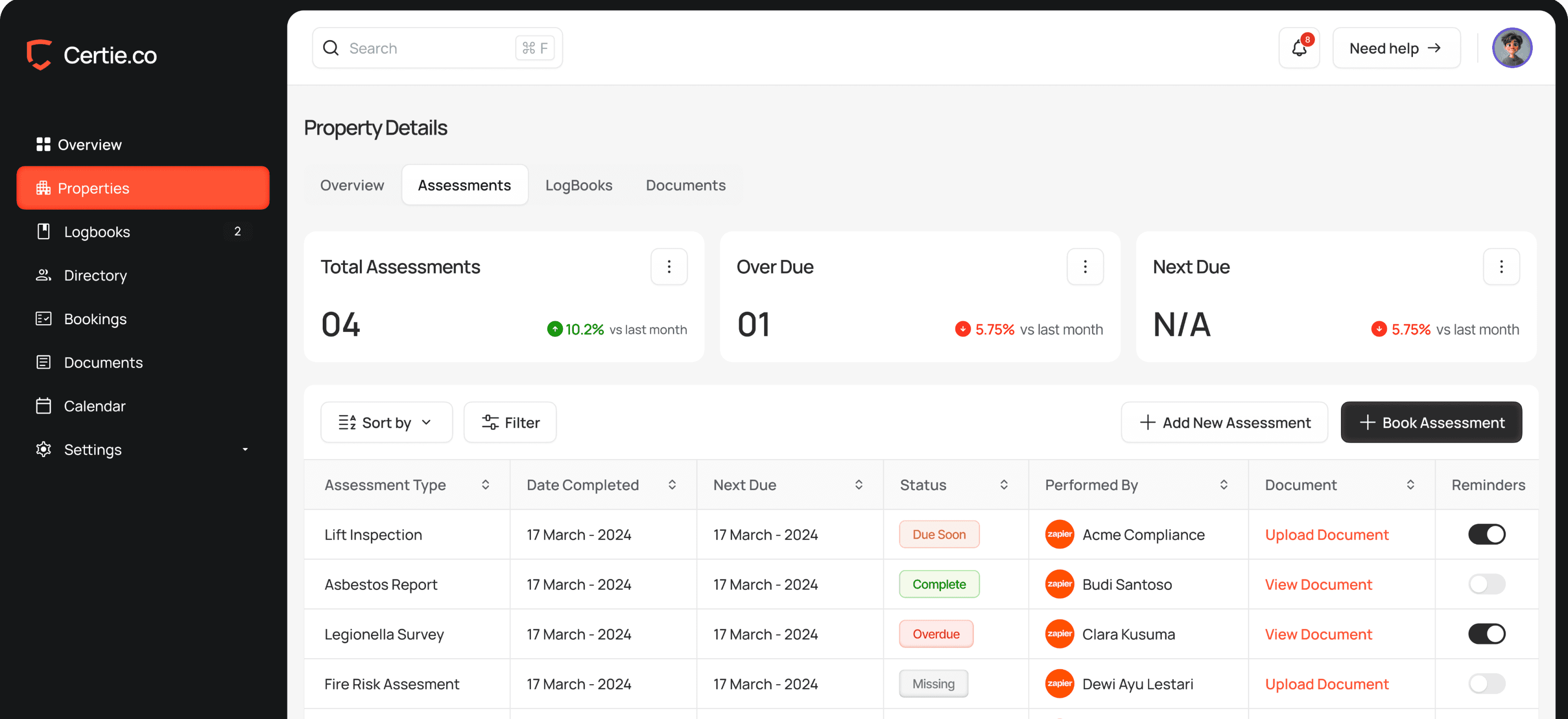Open Calendar in the sidebar

coord(143,405)
